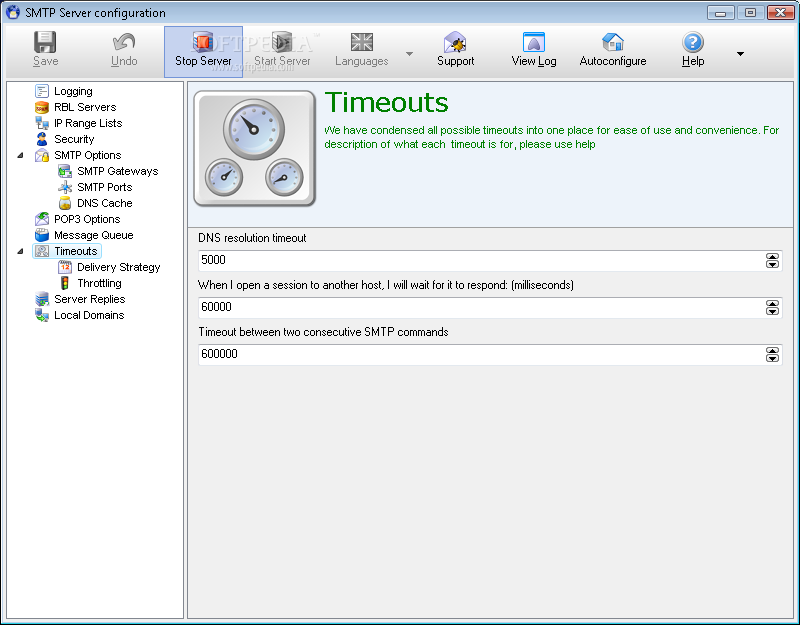
Task: Open the toolbar overflow arrow after Help
Action: [x=740, y=54]
